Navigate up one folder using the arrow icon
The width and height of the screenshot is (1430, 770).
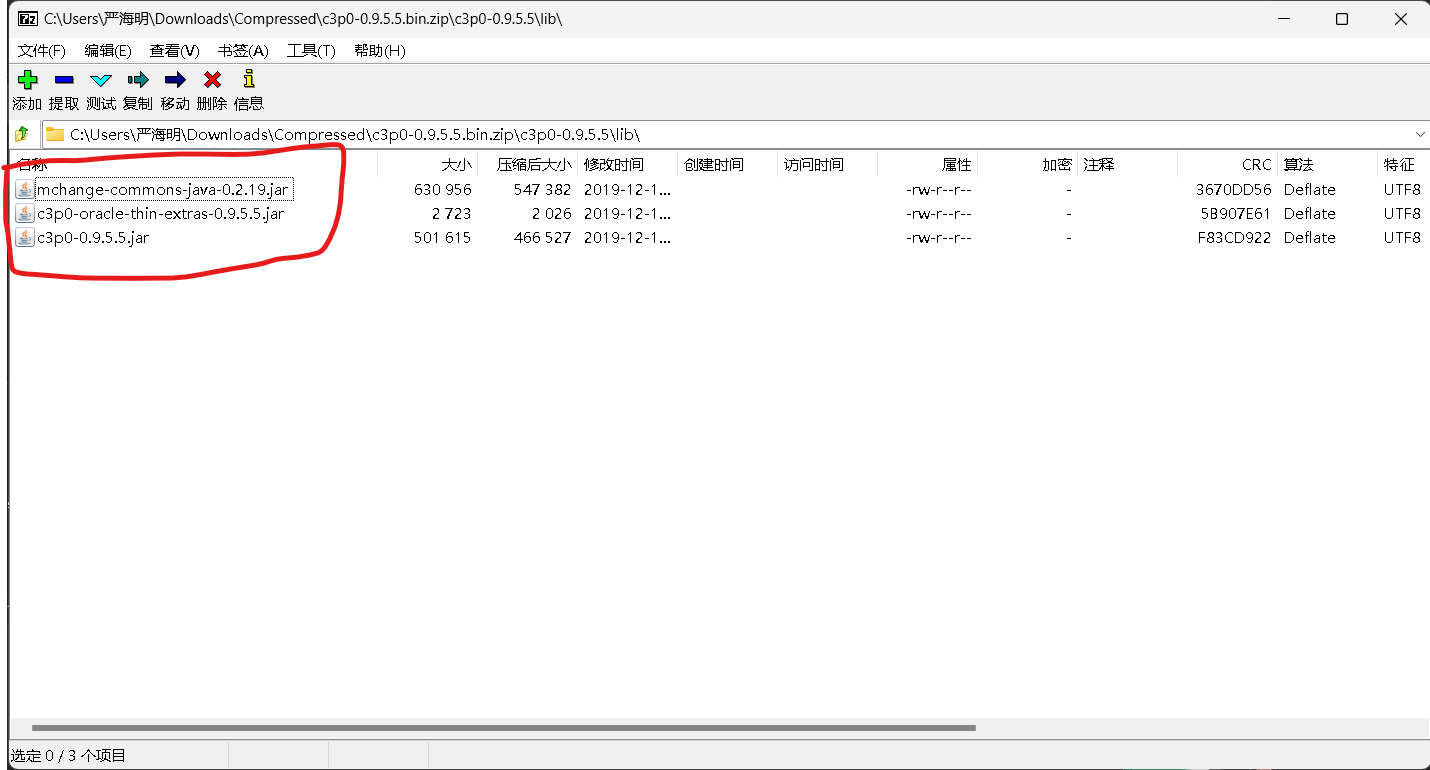point(21,133)
